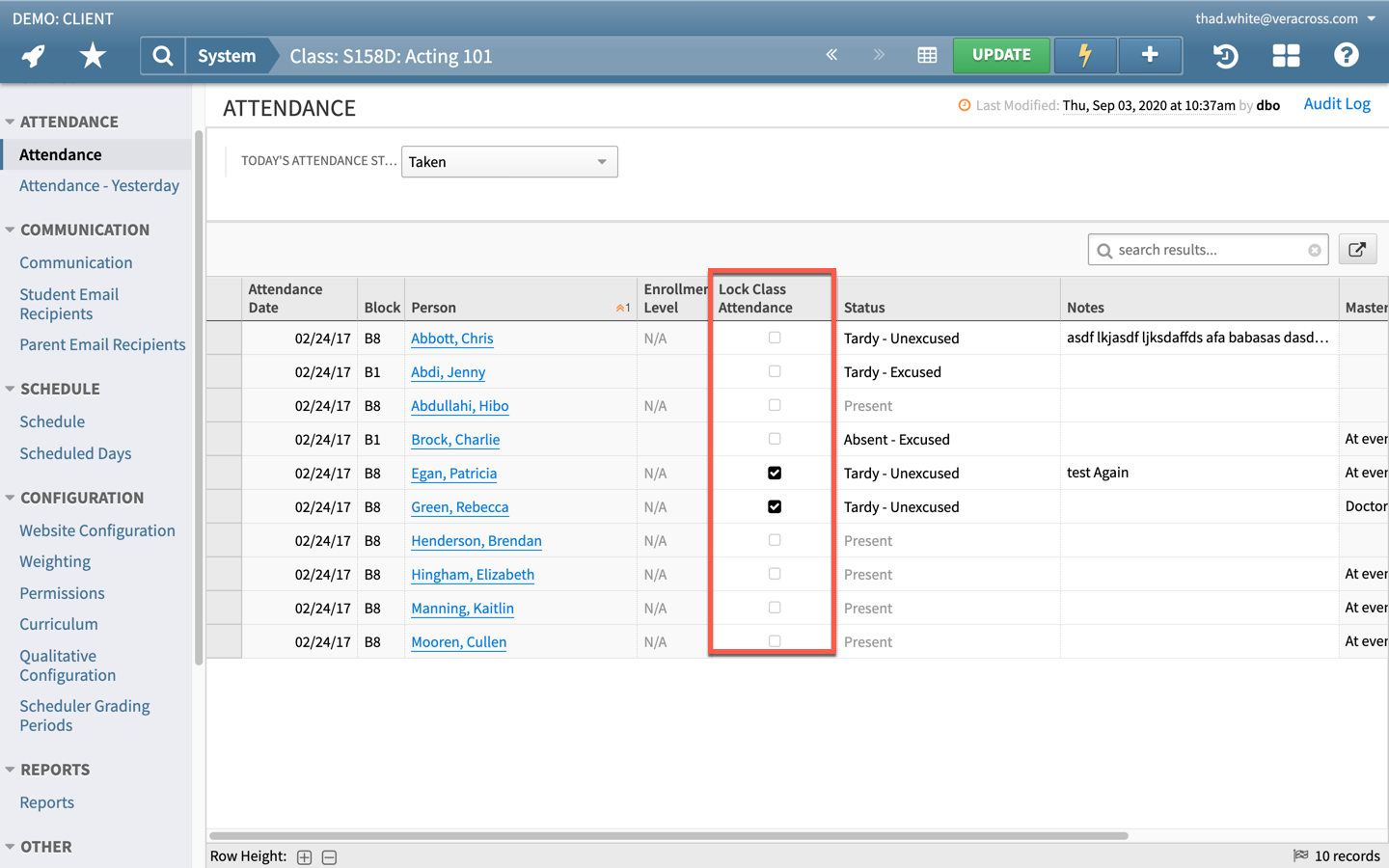Image resolution: width=1389 pixels, height=868 pixels.
Task: Increase row height with the plus control
Action: (x=304, y=856)
